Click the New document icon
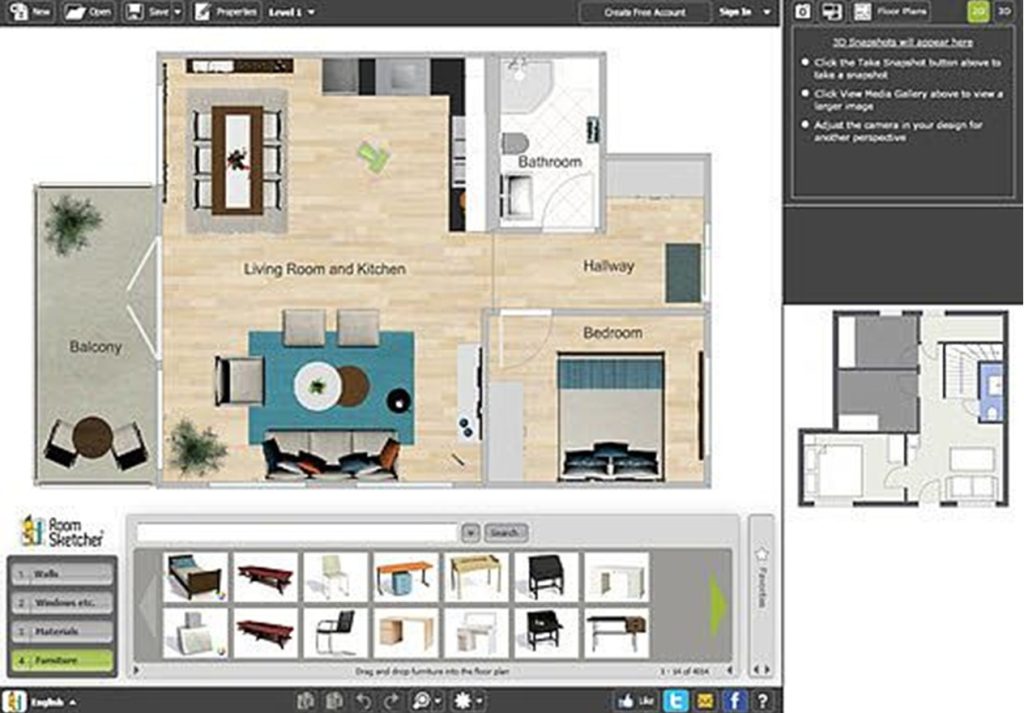The height and width of the screenshot is (713, 1024). 22,13
